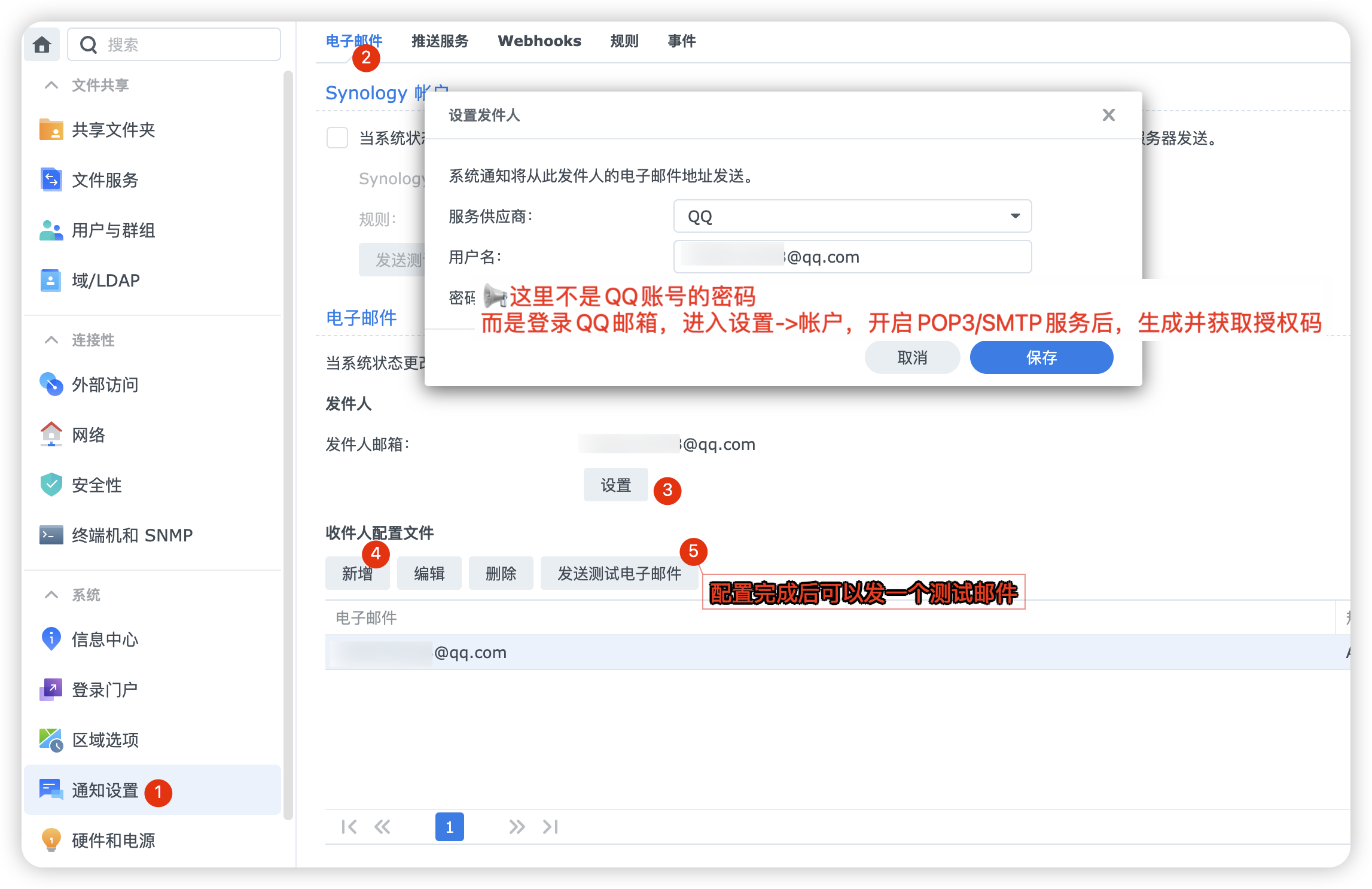Collapse the 连接性 sidebar section
Screen dimensions: 1372x889
(51, 340)
